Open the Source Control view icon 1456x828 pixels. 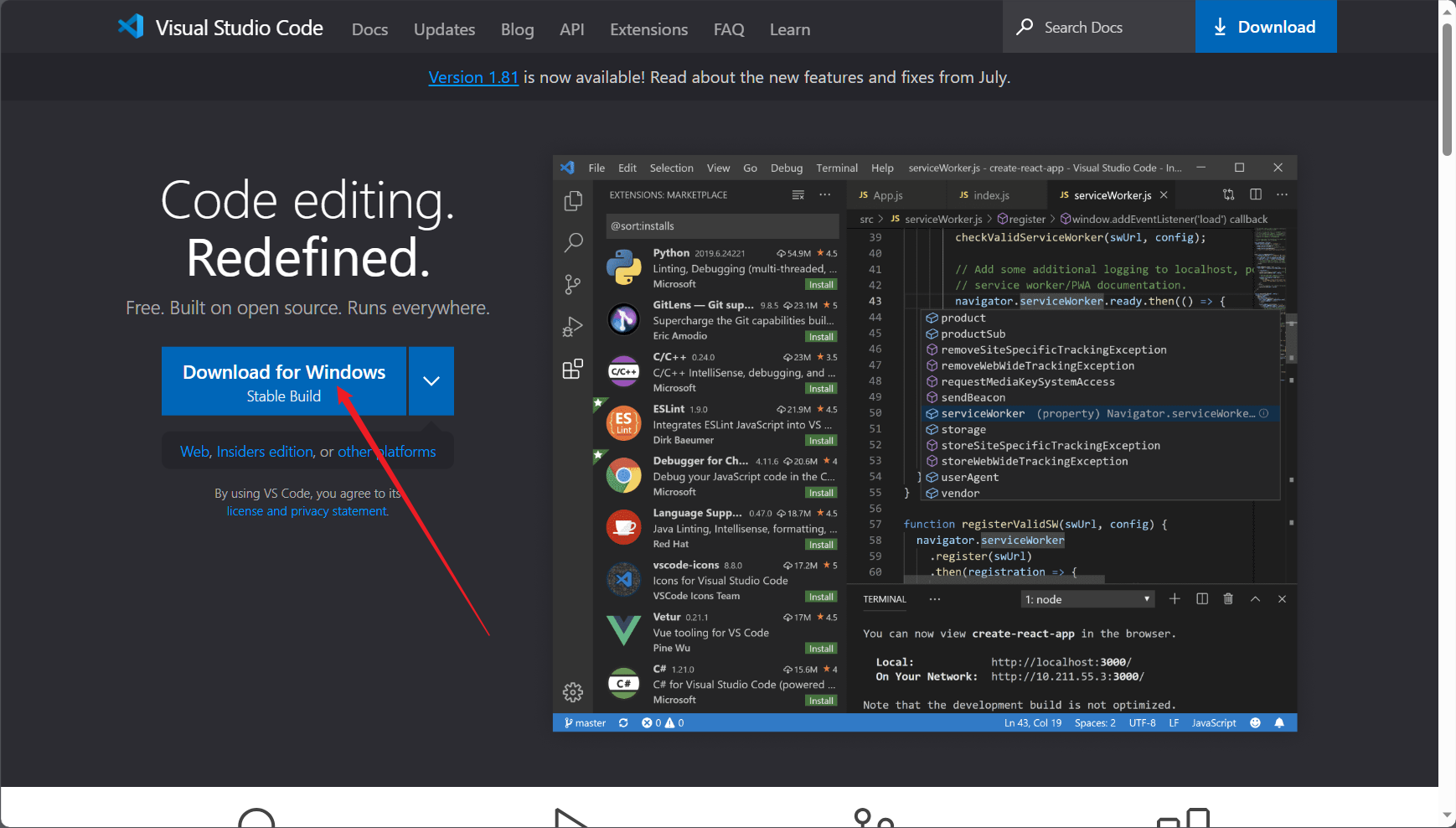pyautogui.click(x=573, y=284)
